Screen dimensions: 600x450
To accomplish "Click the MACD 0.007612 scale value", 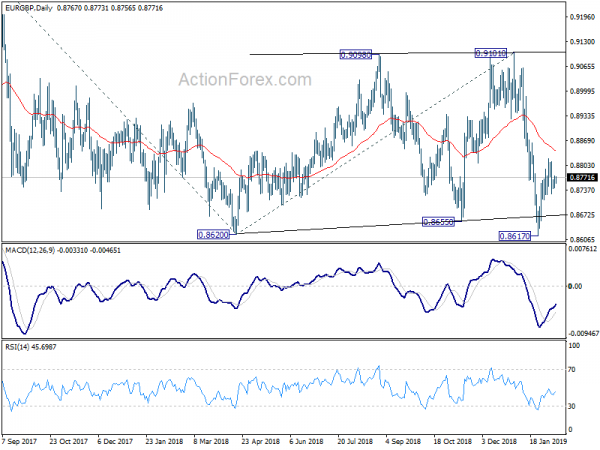I will click(583, 249).
